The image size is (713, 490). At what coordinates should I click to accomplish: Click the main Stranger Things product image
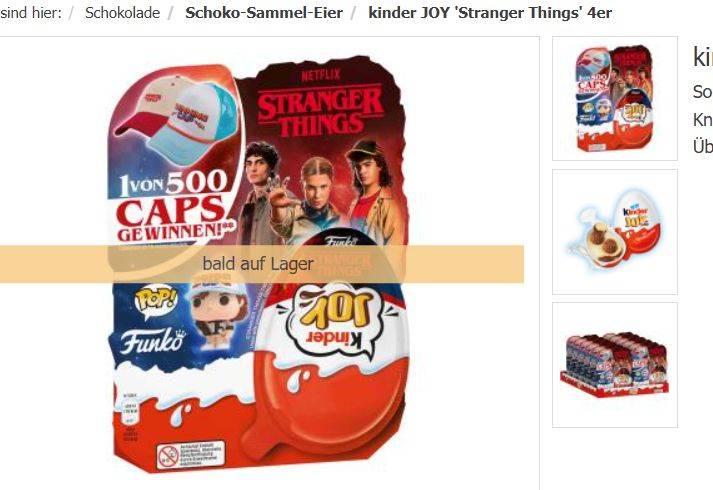(258, 264)
